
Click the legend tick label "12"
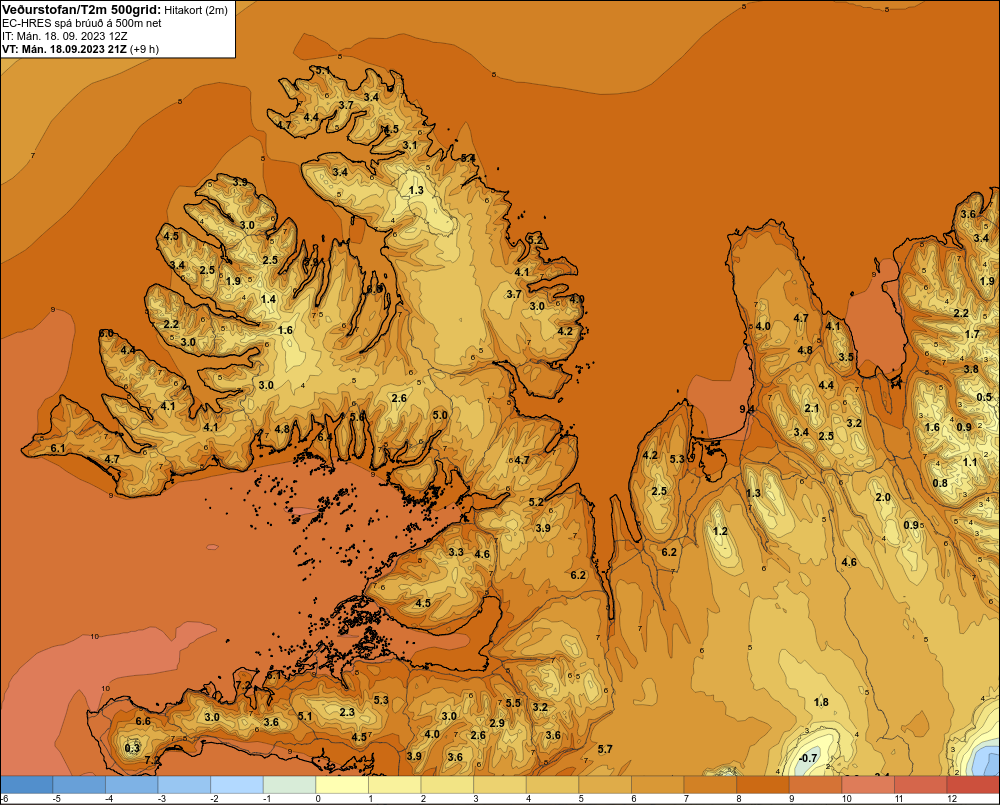[x=952, y=799]
